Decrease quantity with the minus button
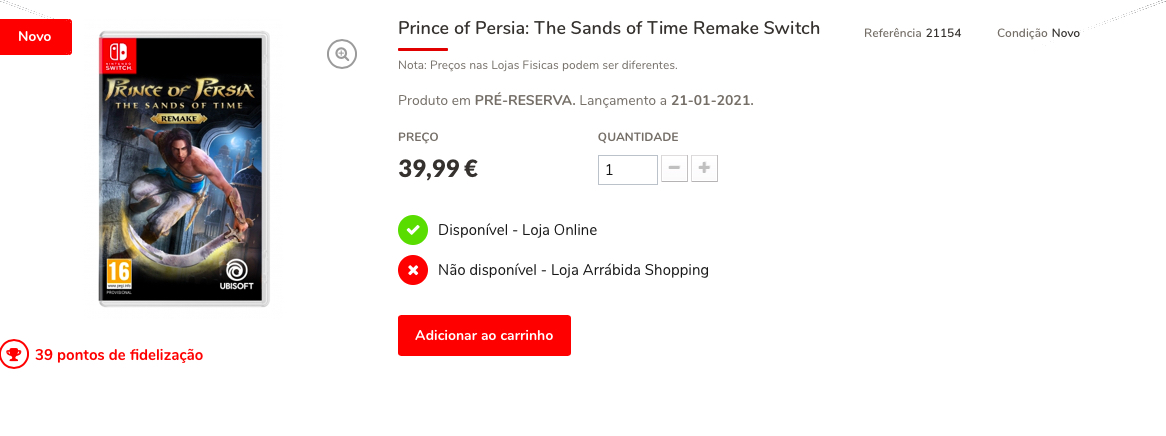Screen dimensions: 1166x436 point(674,169)
